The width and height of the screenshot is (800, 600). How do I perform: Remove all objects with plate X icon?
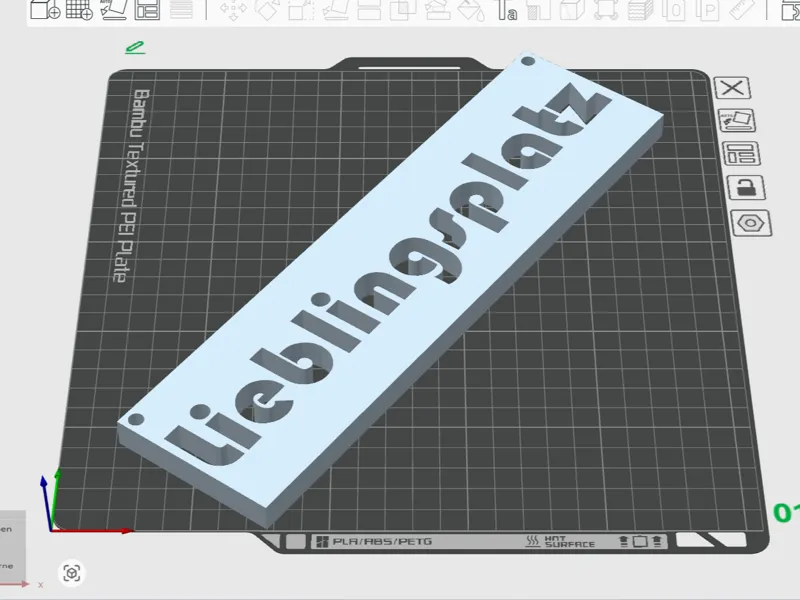click(732, 88)
